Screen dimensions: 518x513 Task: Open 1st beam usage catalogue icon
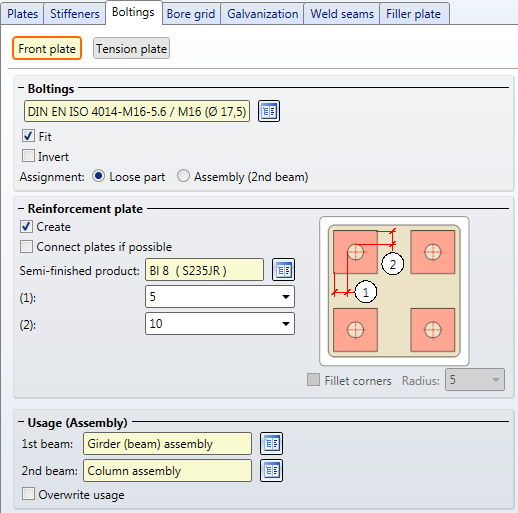click(271, 444)
